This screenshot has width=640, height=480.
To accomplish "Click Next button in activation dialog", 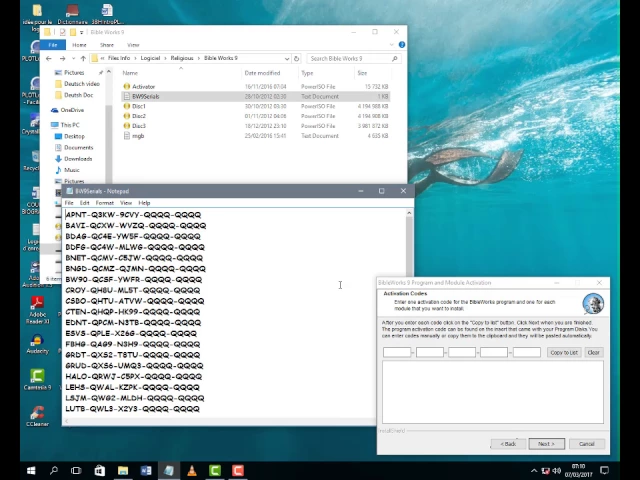I will coord(547,444).
